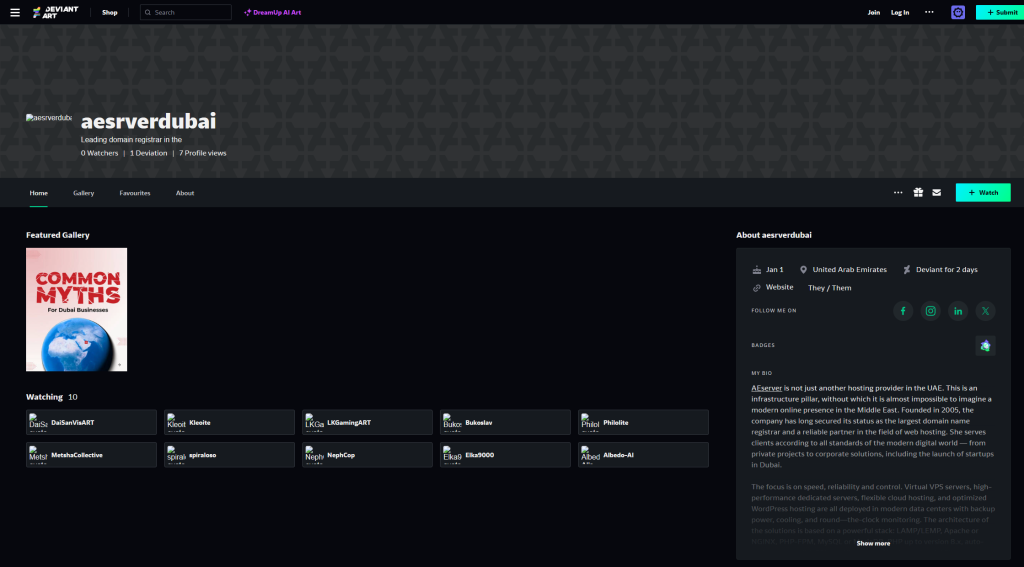Open the Shop menu item

pyautogui.click(x=110, y=12)
